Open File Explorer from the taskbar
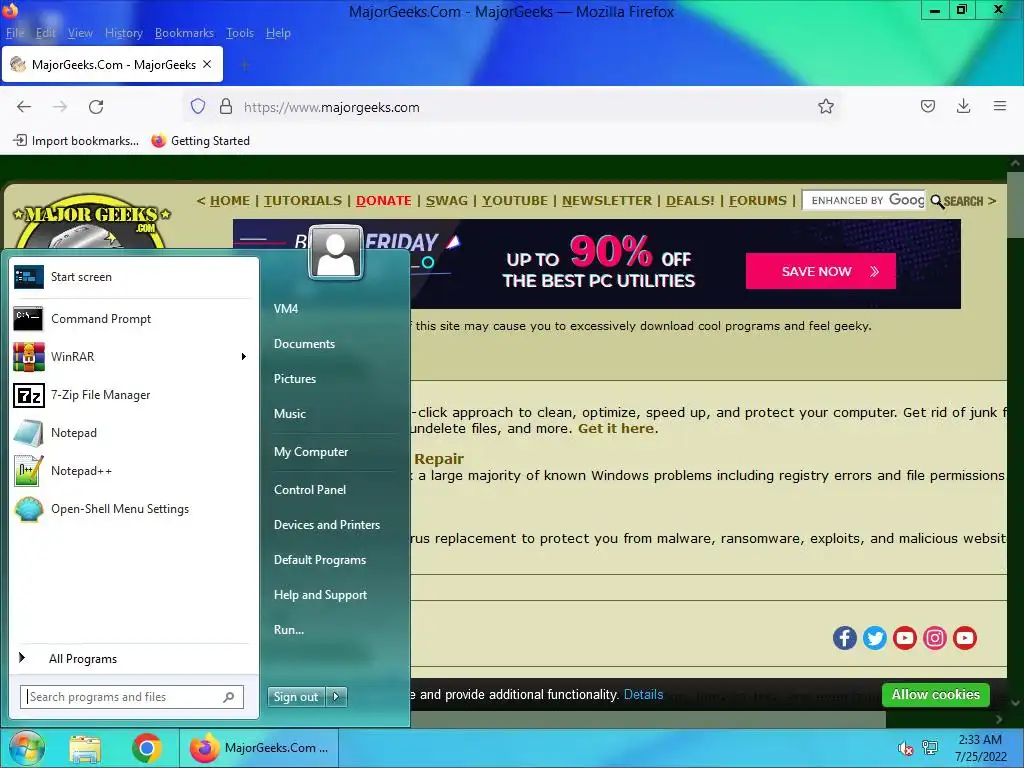This screenshot has width=1024, height=768. 86,748
